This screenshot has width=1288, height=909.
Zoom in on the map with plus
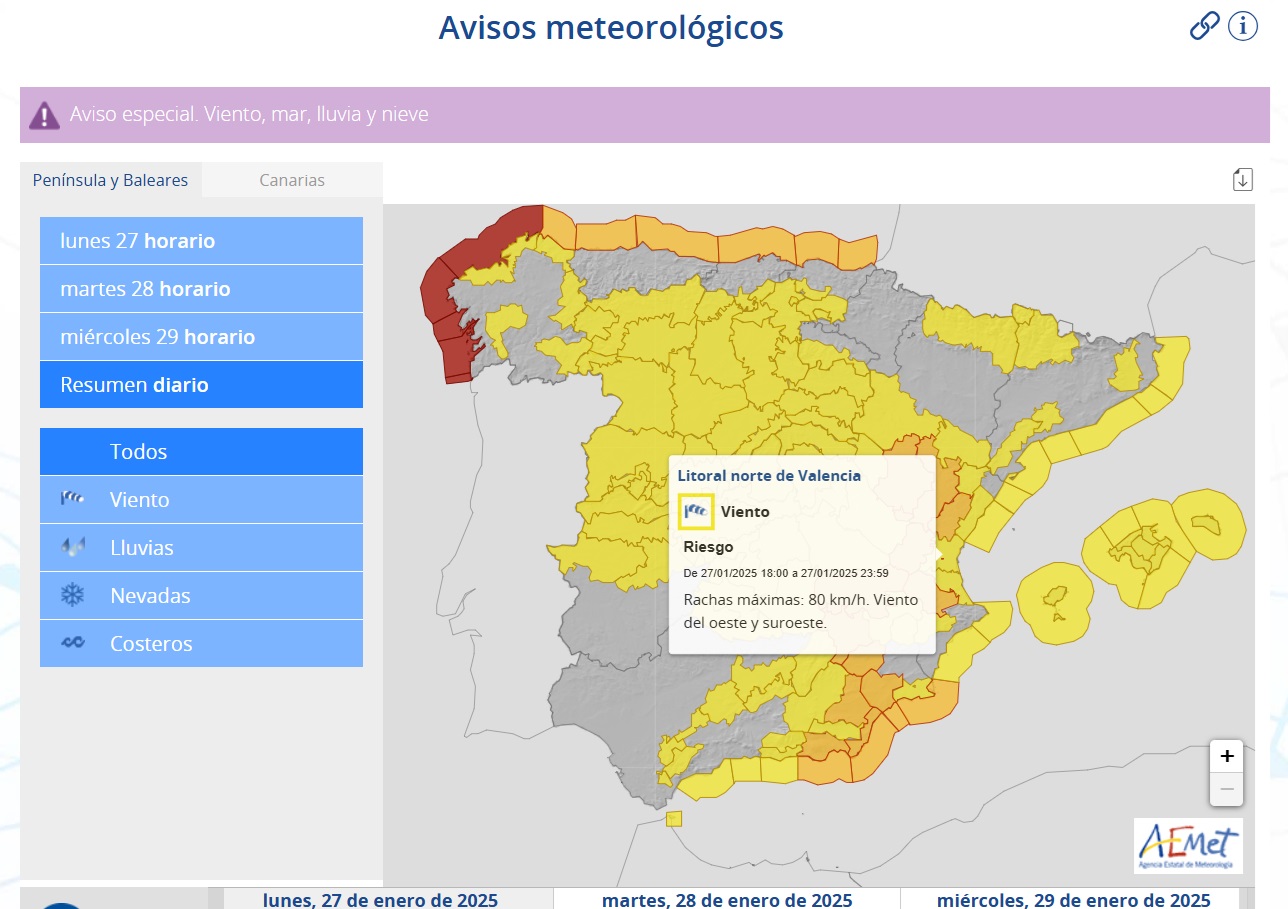click(x=1227, y=756)
